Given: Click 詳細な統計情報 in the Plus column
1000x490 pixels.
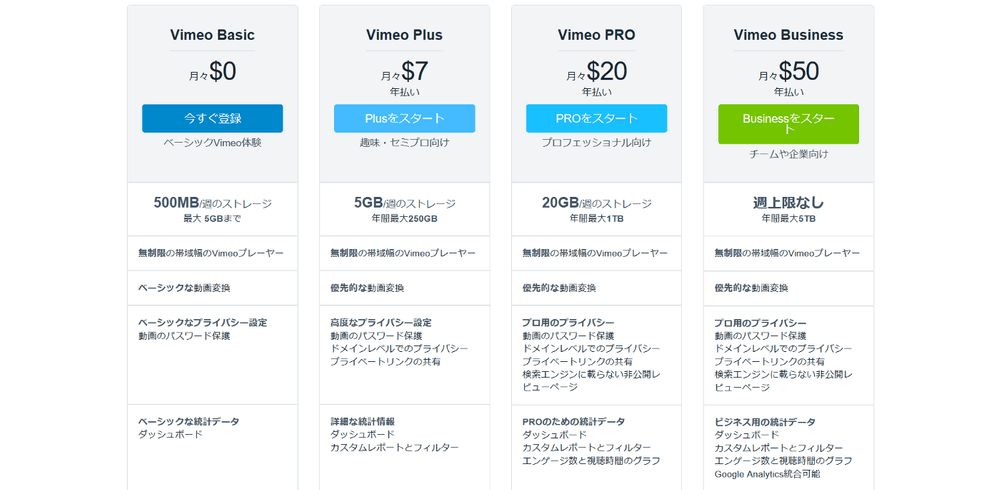Looking at the screenshot, I should pyautogui.click(x=362, y=421).
